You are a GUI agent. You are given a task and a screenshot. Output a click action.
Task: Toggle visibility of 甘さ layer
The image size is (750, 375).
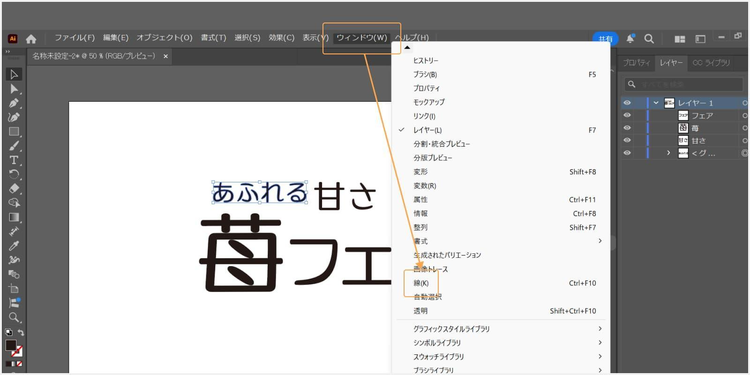[x=627, y=140]
